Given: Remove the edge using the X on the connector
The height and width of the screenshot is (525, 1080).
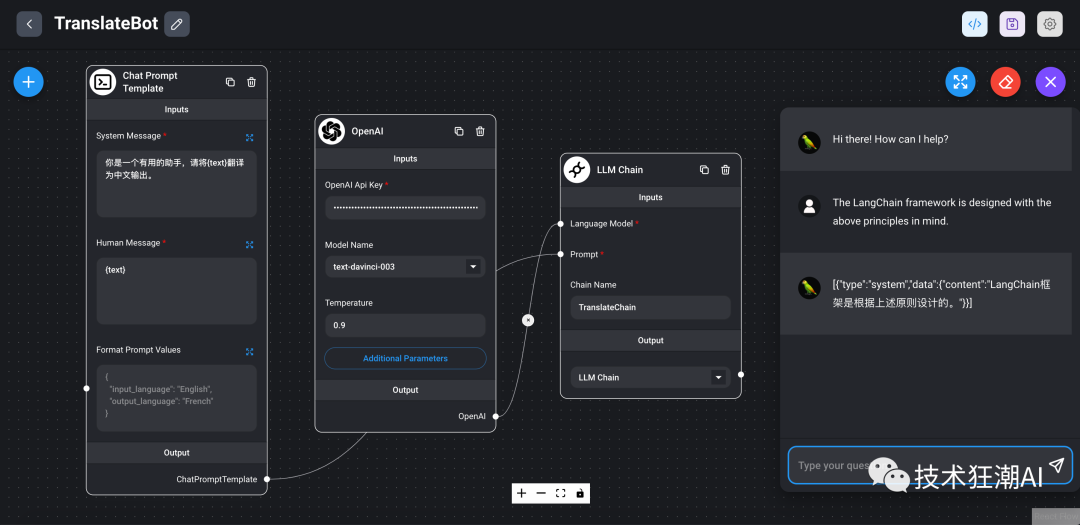Looking at the screenshot, I should click(528, 320).
